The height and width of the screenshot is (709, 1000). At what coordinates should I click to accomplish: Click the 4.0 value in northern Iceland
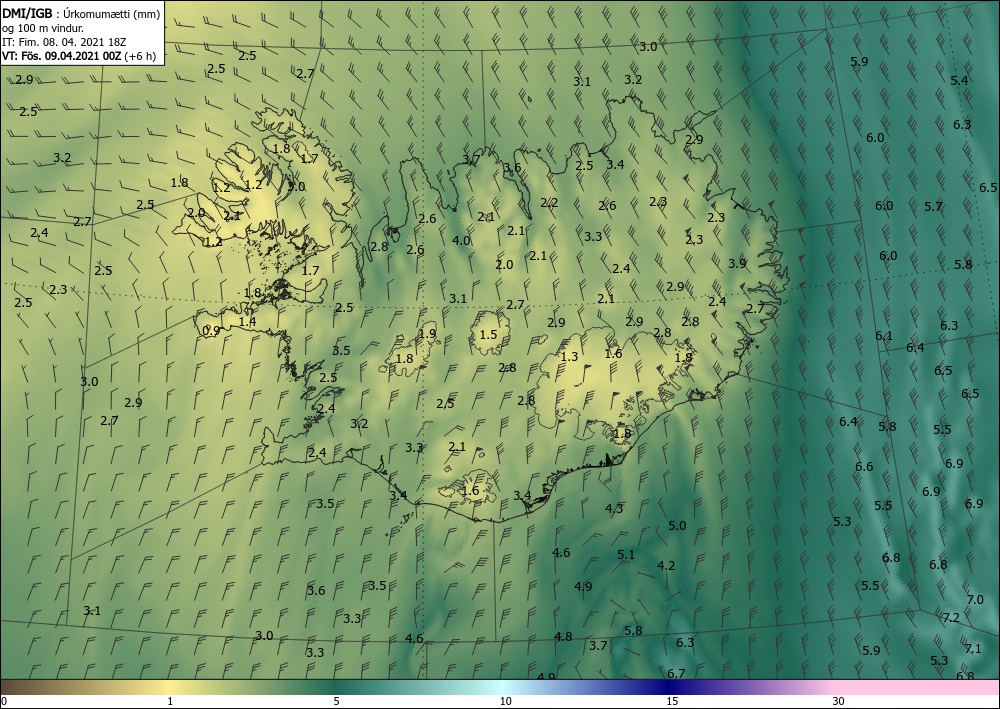click(x=461, y=240)
